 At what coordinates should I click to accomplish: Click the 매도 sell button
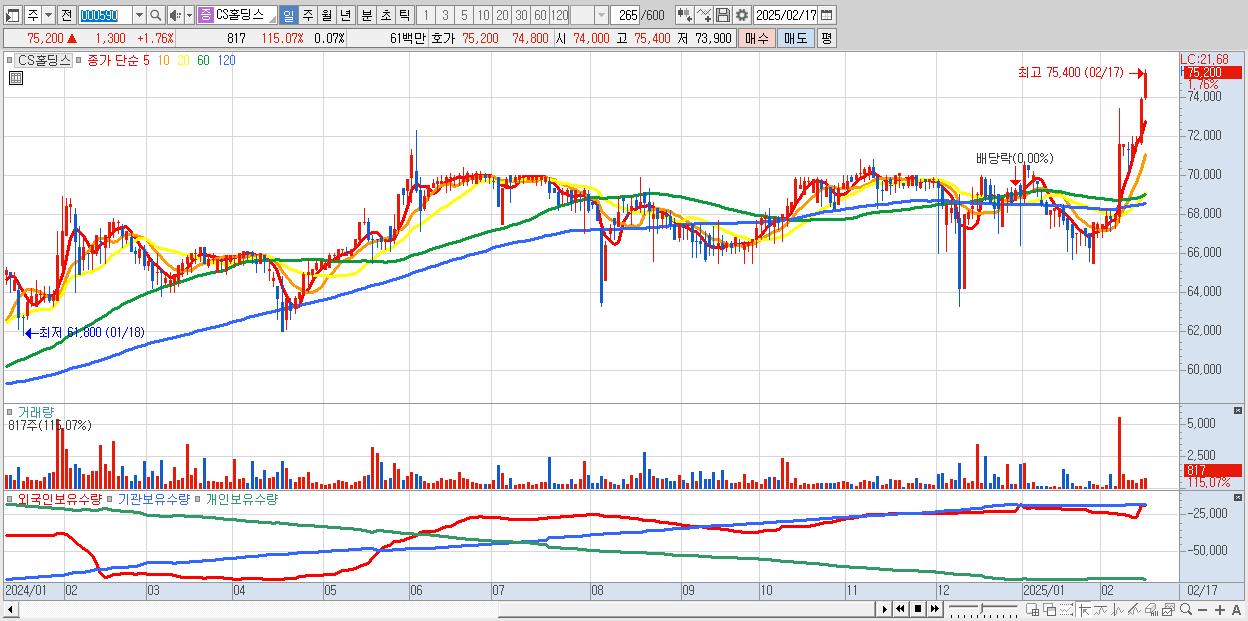tap(796, 38)
